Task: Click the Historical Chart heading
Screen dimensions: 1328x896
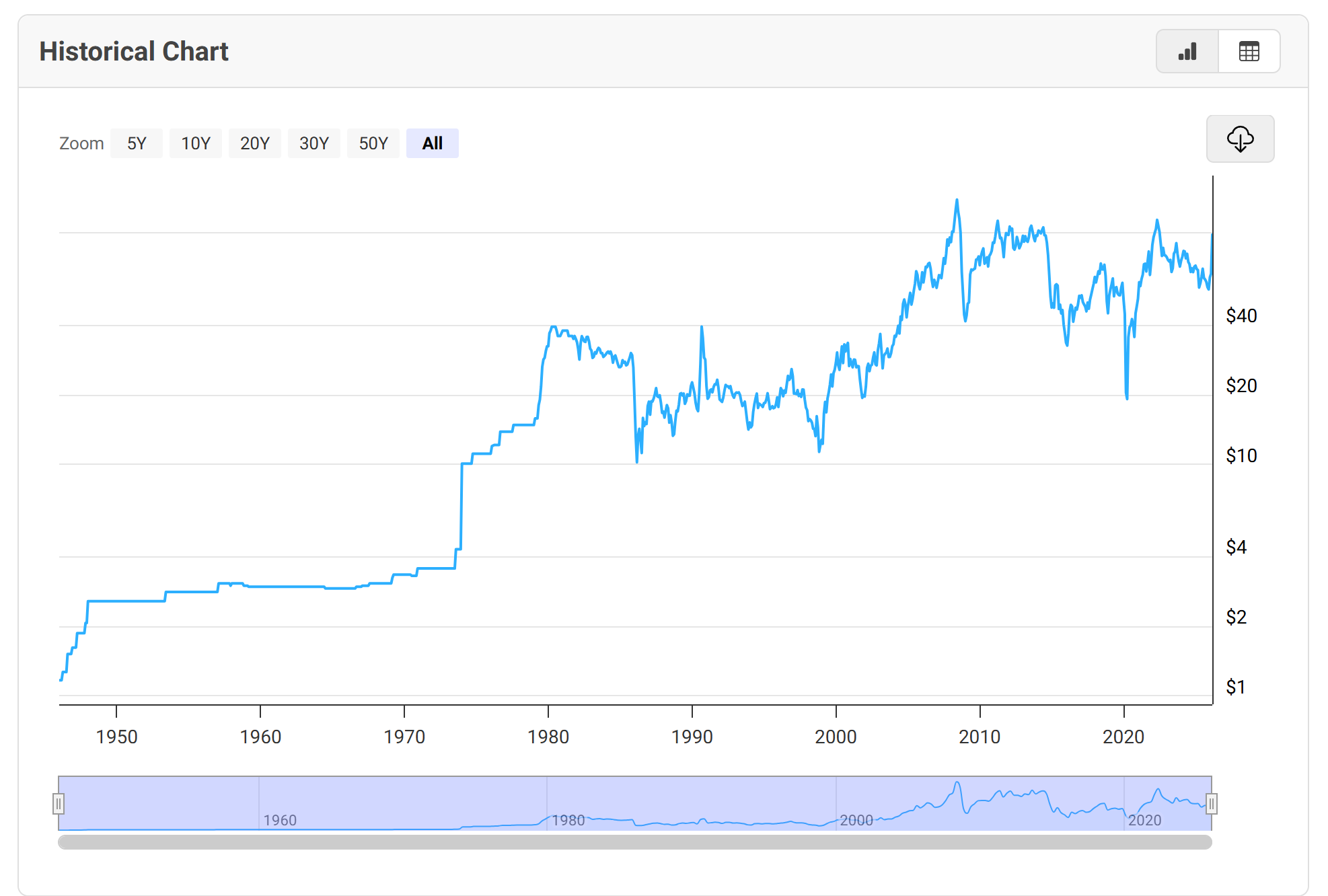Action: (x=134, y=52)
